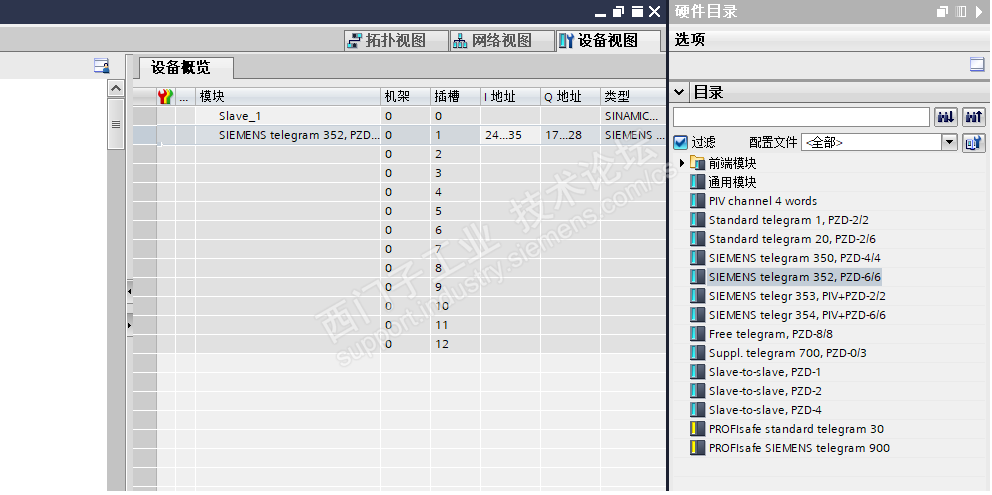Open the device overview tab (设备概览)
Screen dimensions: 992x495
click(186, 67)
